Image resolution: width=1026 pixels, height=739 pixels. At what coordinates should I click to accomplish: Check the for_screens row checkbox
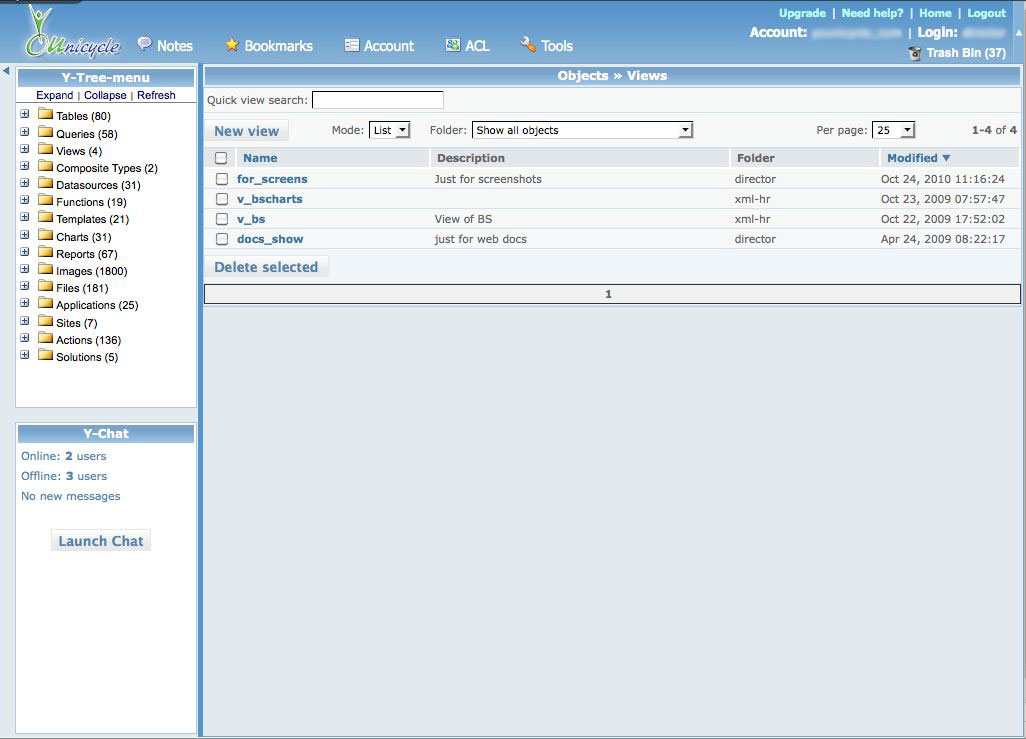click(x=222, y=179)
